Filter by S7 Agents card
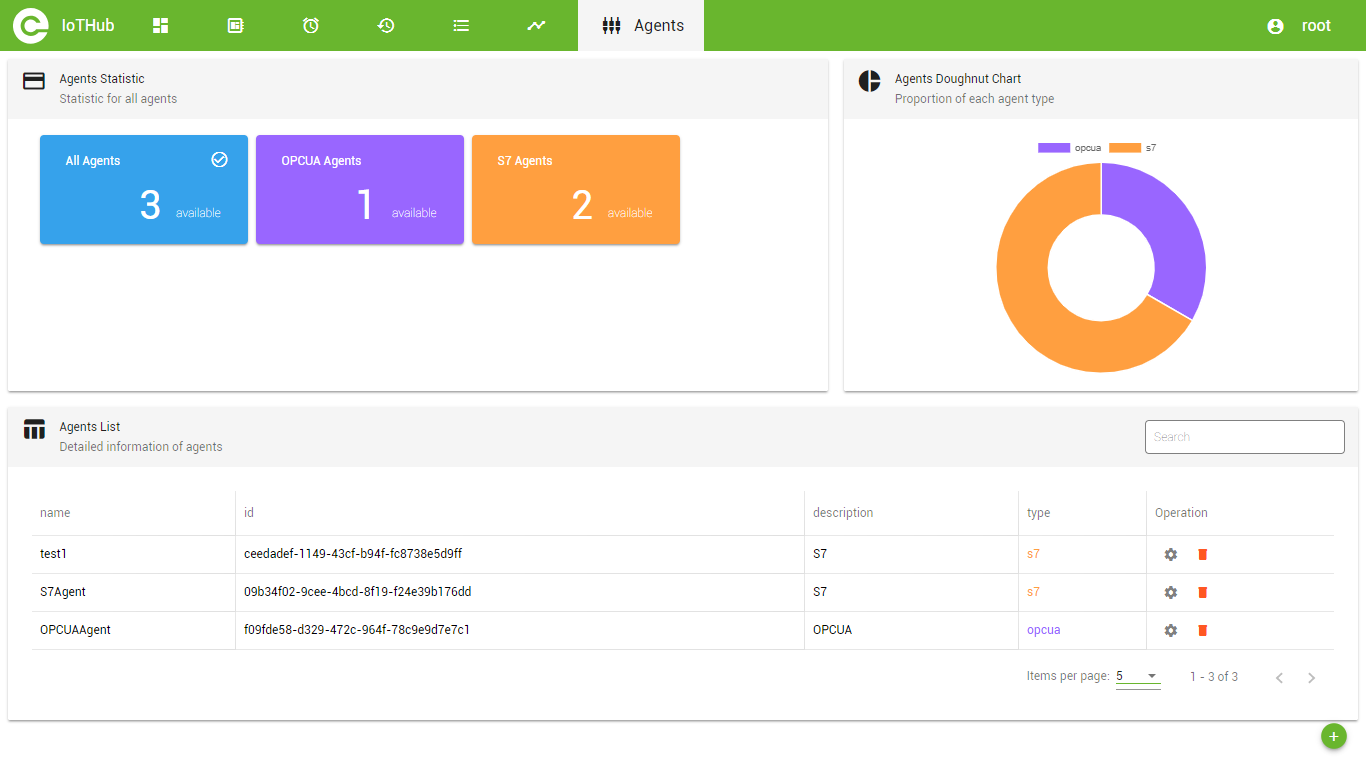Image resolution: width=1366 pixels, height=767 pixels. (x=576, y=189)
